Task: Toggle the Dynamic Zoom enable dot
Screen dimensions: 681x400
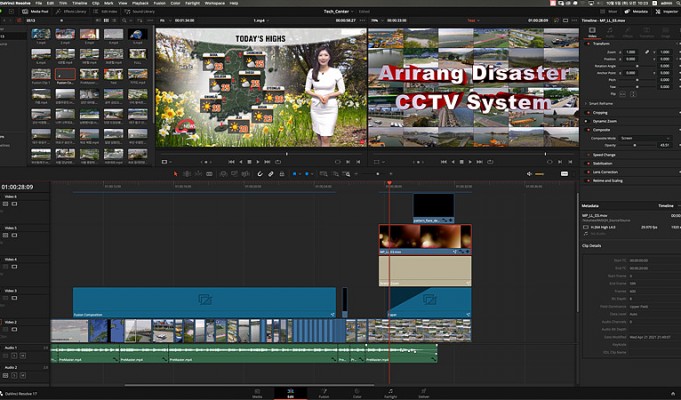Action: (588, 121)
